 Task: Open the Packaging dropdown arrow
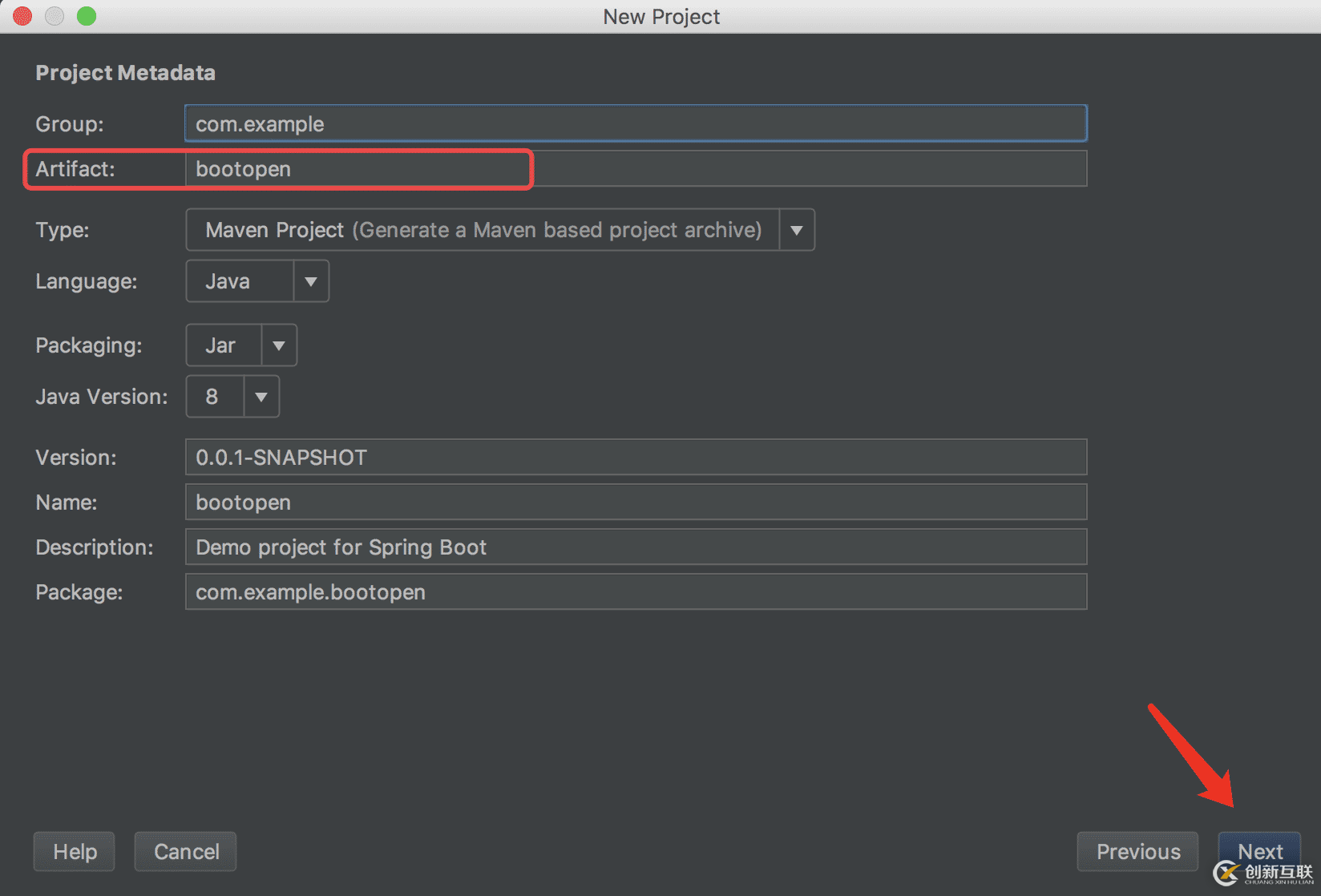click(x=279, y=345)
